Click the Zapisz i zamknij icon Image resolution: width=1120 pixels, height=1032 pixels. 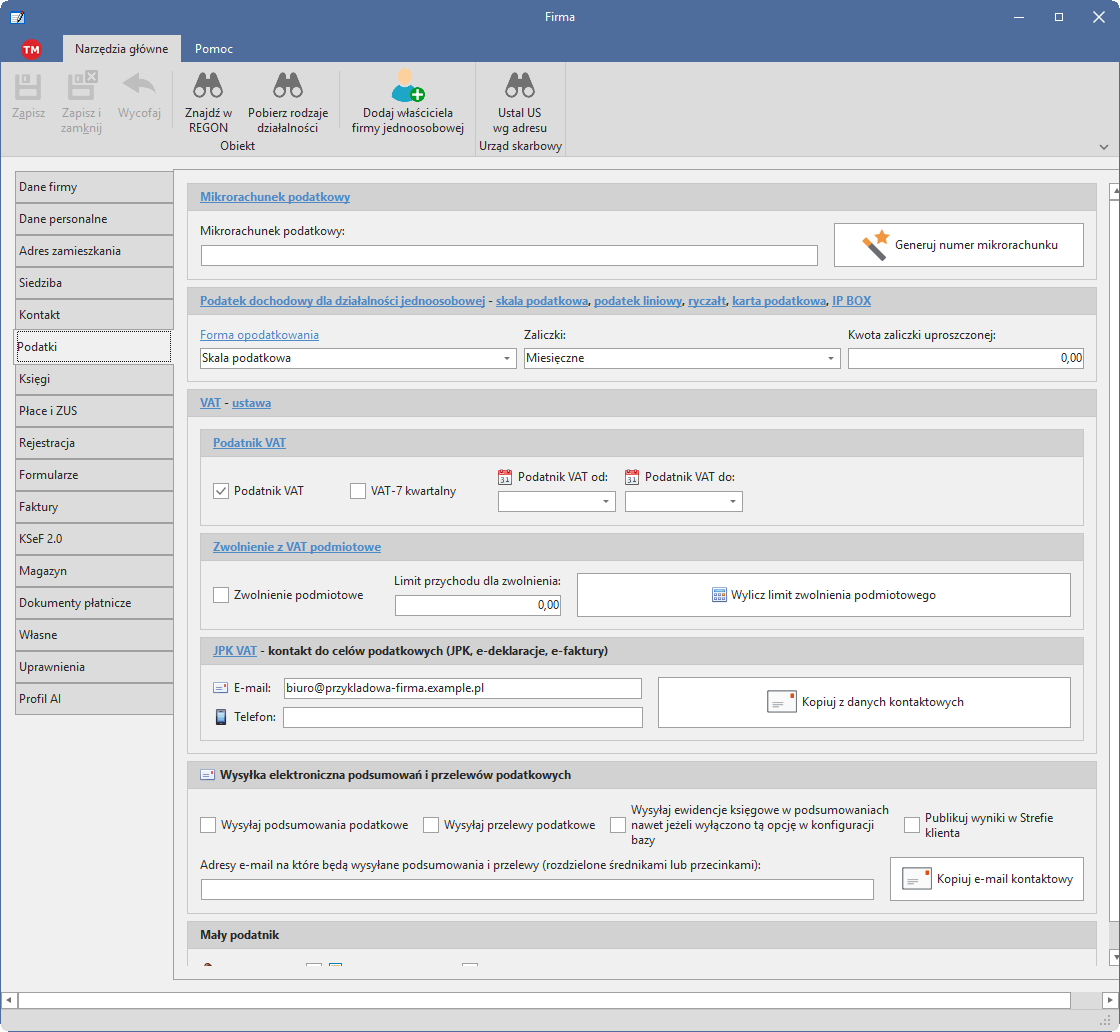coord(81,85)
